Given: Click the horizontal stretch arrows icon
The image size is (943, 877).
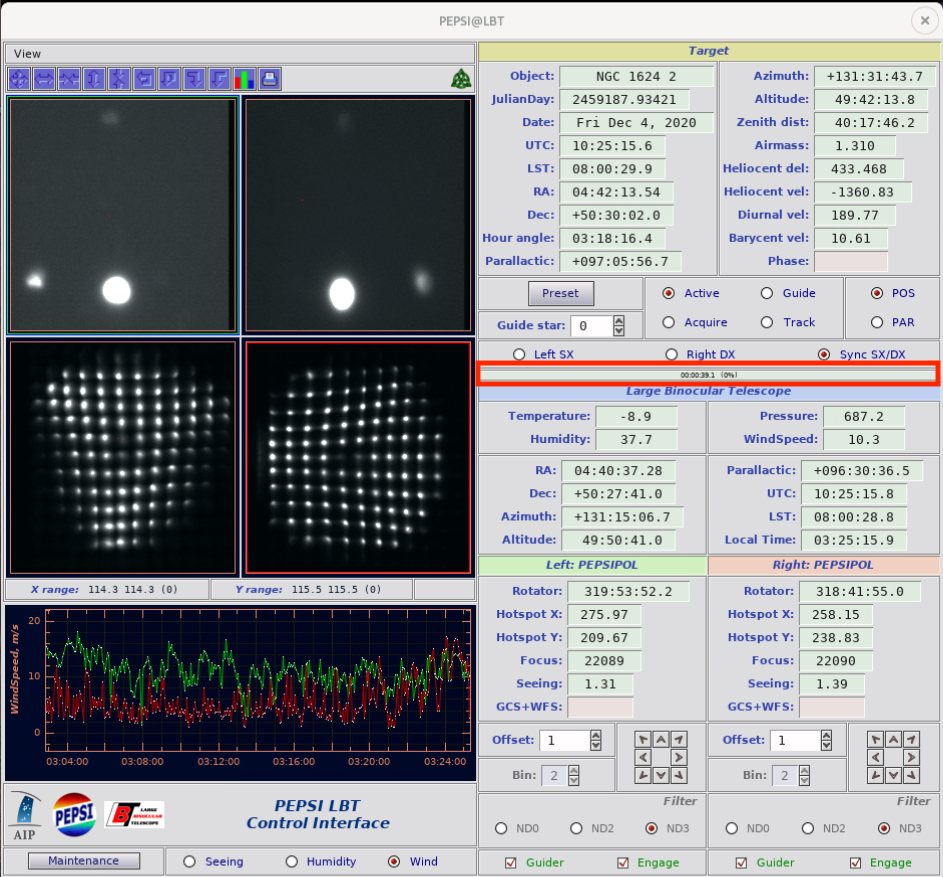Looking at the screenshot, I should [45, 79].
